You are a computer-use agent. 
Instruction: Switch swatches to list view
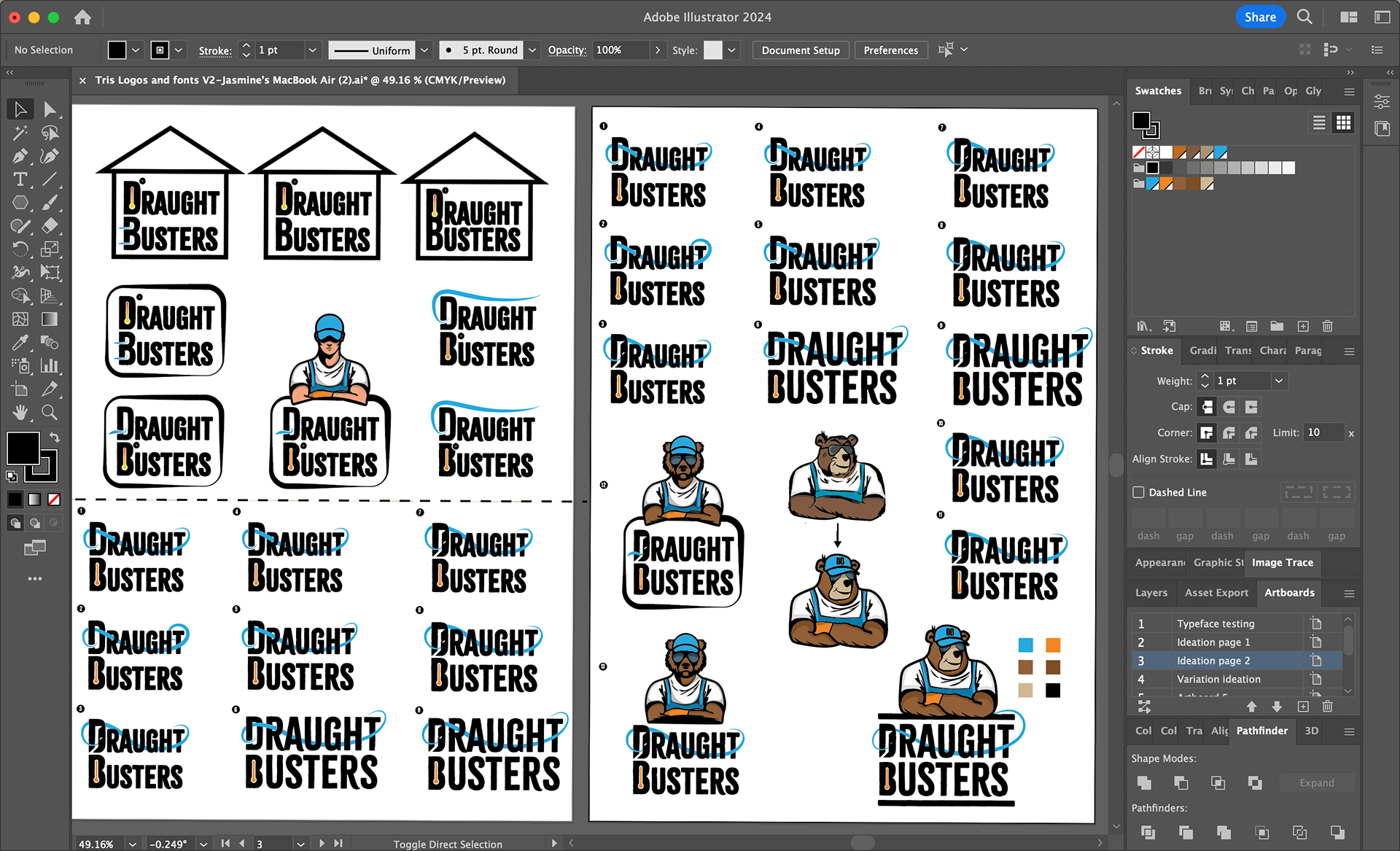pos(1319,123)
